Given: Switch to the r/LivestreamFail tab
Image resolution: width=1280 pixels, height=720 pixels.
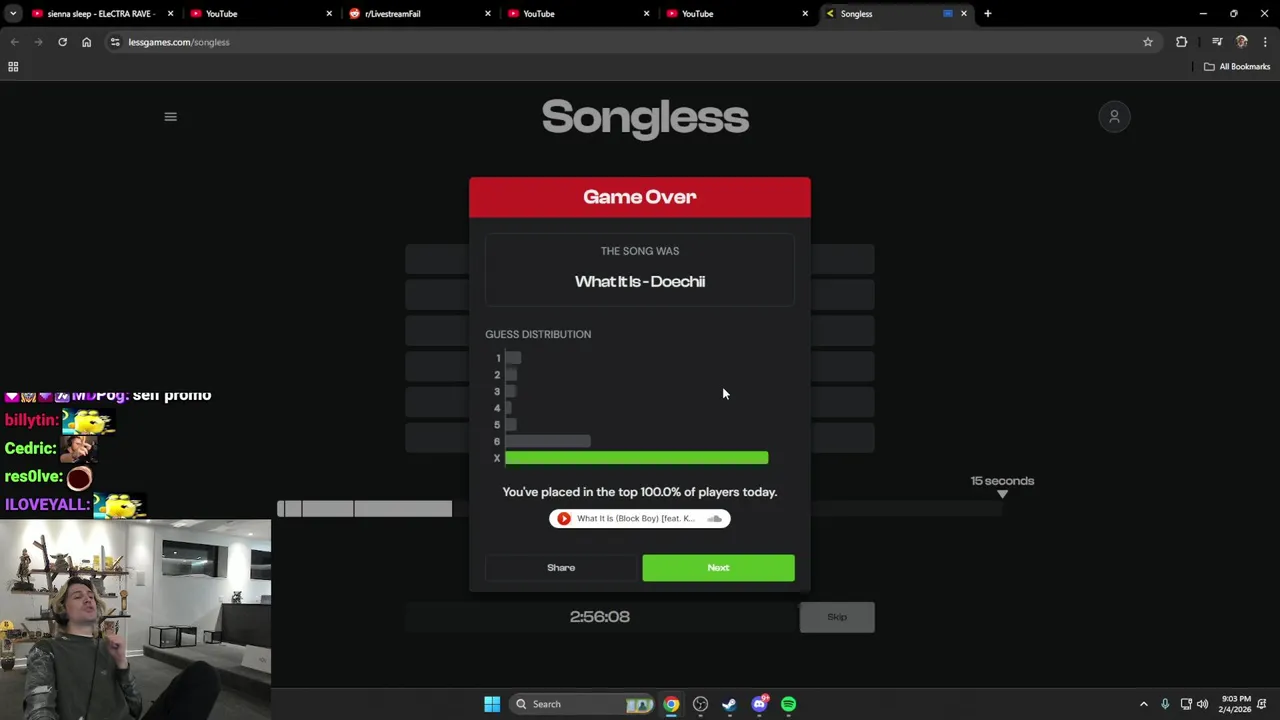Looking at the screenshot, I should point(418,14).
